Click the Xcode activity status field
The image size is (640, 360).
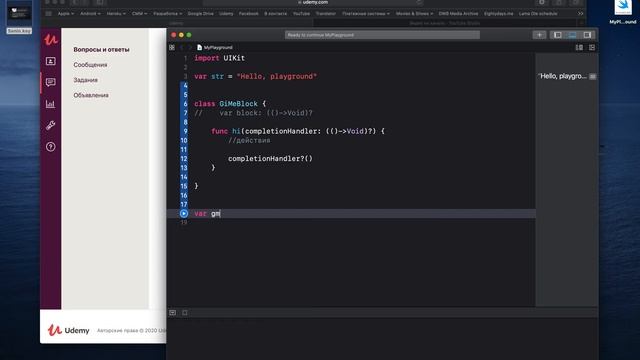coord(382,35)
